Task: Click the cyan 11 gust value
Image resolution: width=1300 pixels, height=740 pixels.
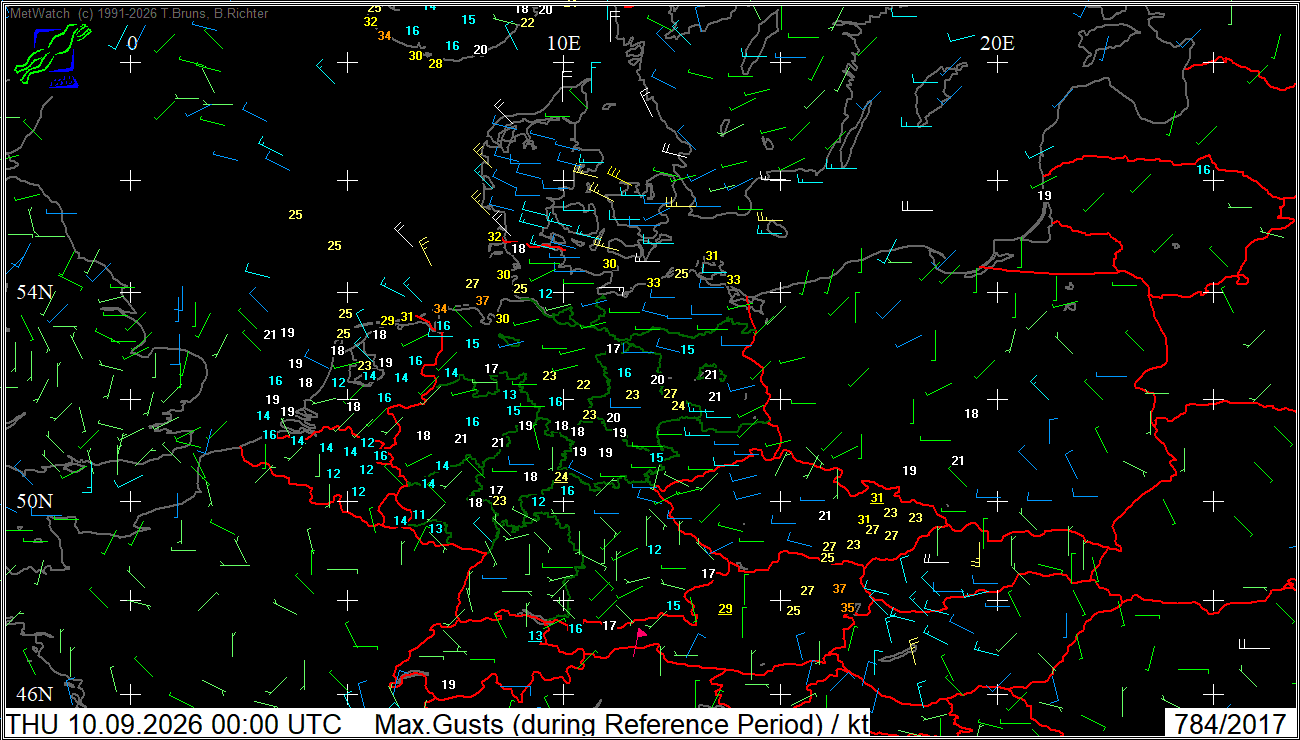Action: (x=419, y=515)
